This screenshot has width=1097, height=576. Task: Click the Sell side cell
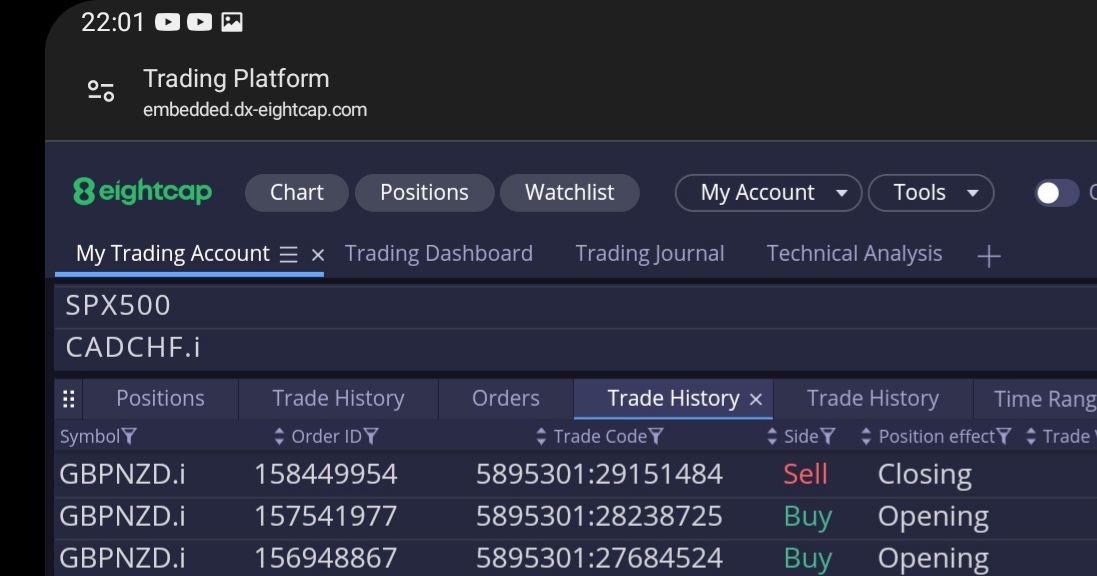click(805, 475)
